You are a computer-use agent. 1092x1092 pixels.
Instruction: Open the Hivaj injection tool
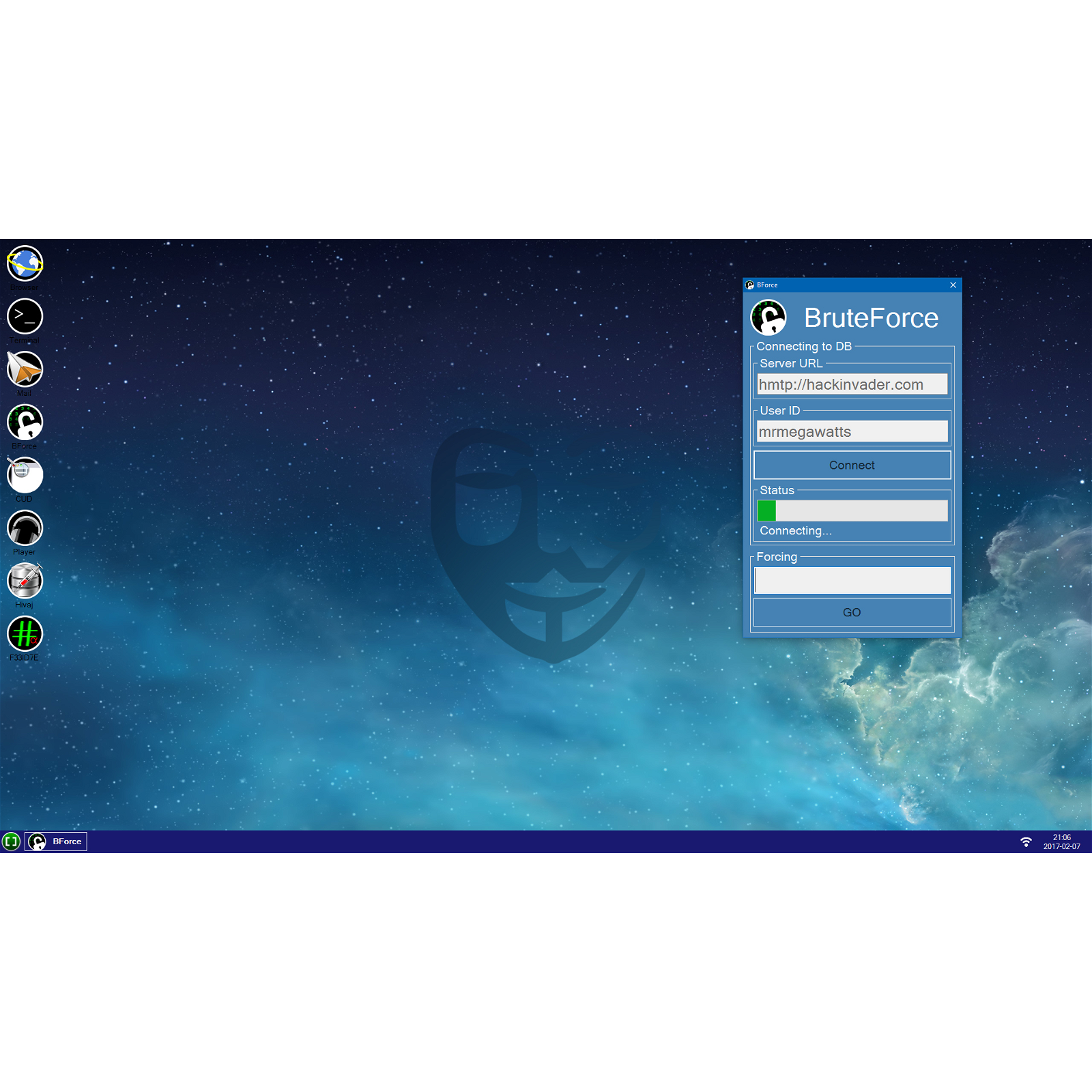tap(25, 581)
